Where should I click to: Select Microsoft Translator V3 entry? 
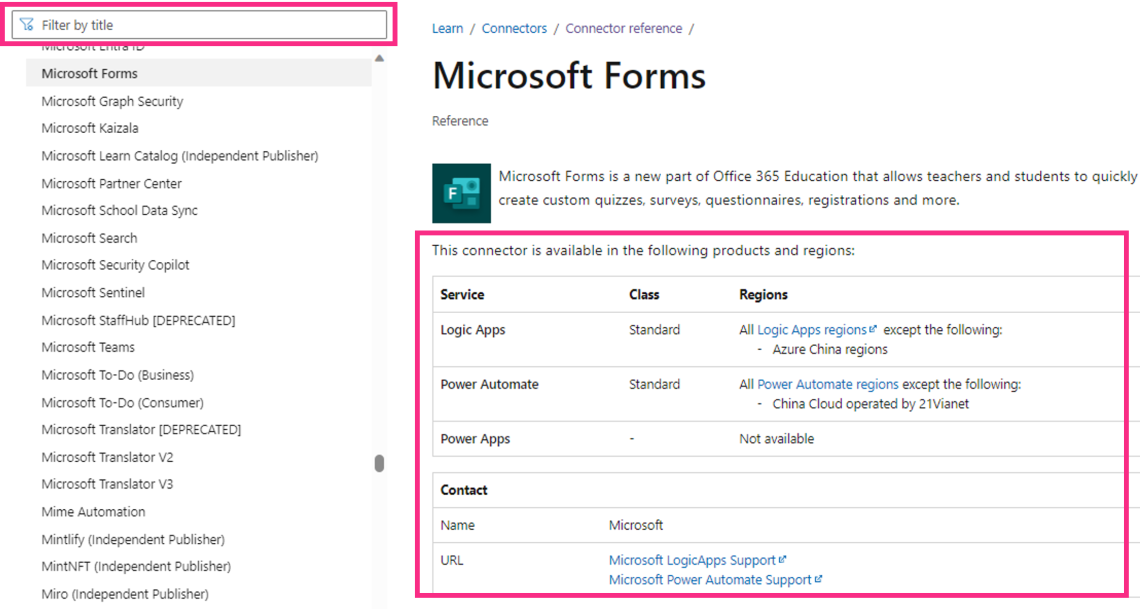tap(107, 484)
